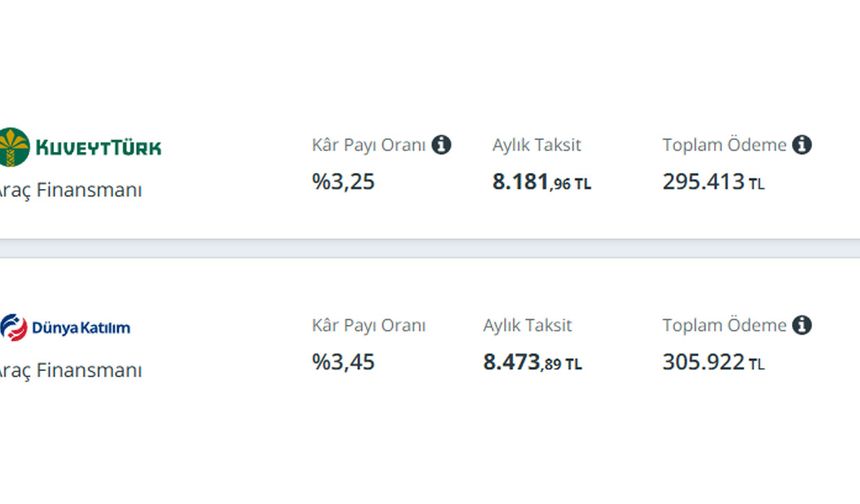860x504 pixels.
Task: Click Kâr Payı Oranı label in Dünya Katılım row
Action: tap(369, 325)
